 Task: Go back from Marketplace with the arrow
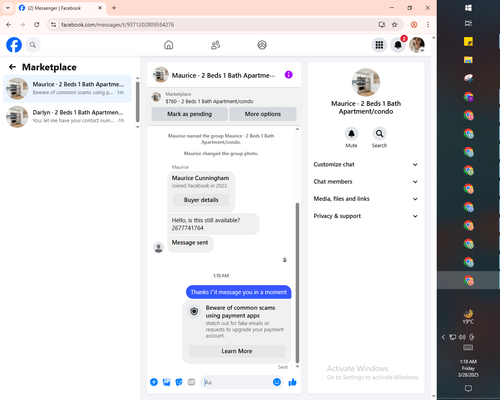(x=12, y=67)
